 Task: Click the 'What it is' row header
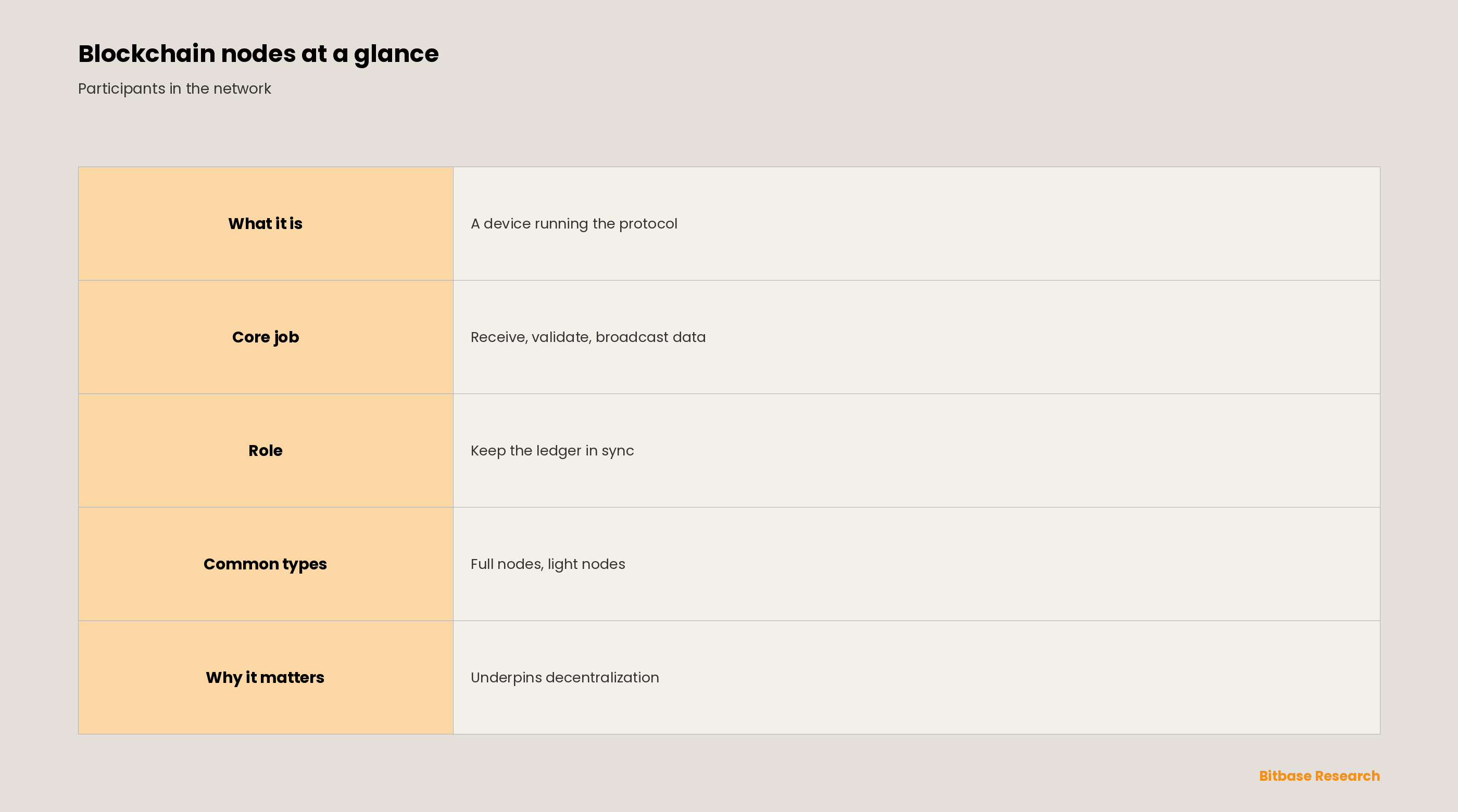coord(266,223)
